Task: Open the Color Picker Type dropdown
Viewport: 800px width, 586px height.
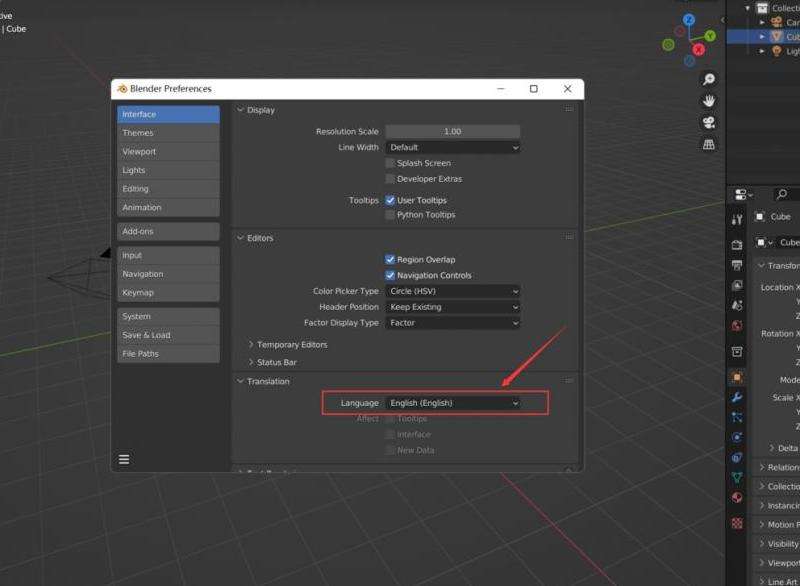Action: [453, 291]
